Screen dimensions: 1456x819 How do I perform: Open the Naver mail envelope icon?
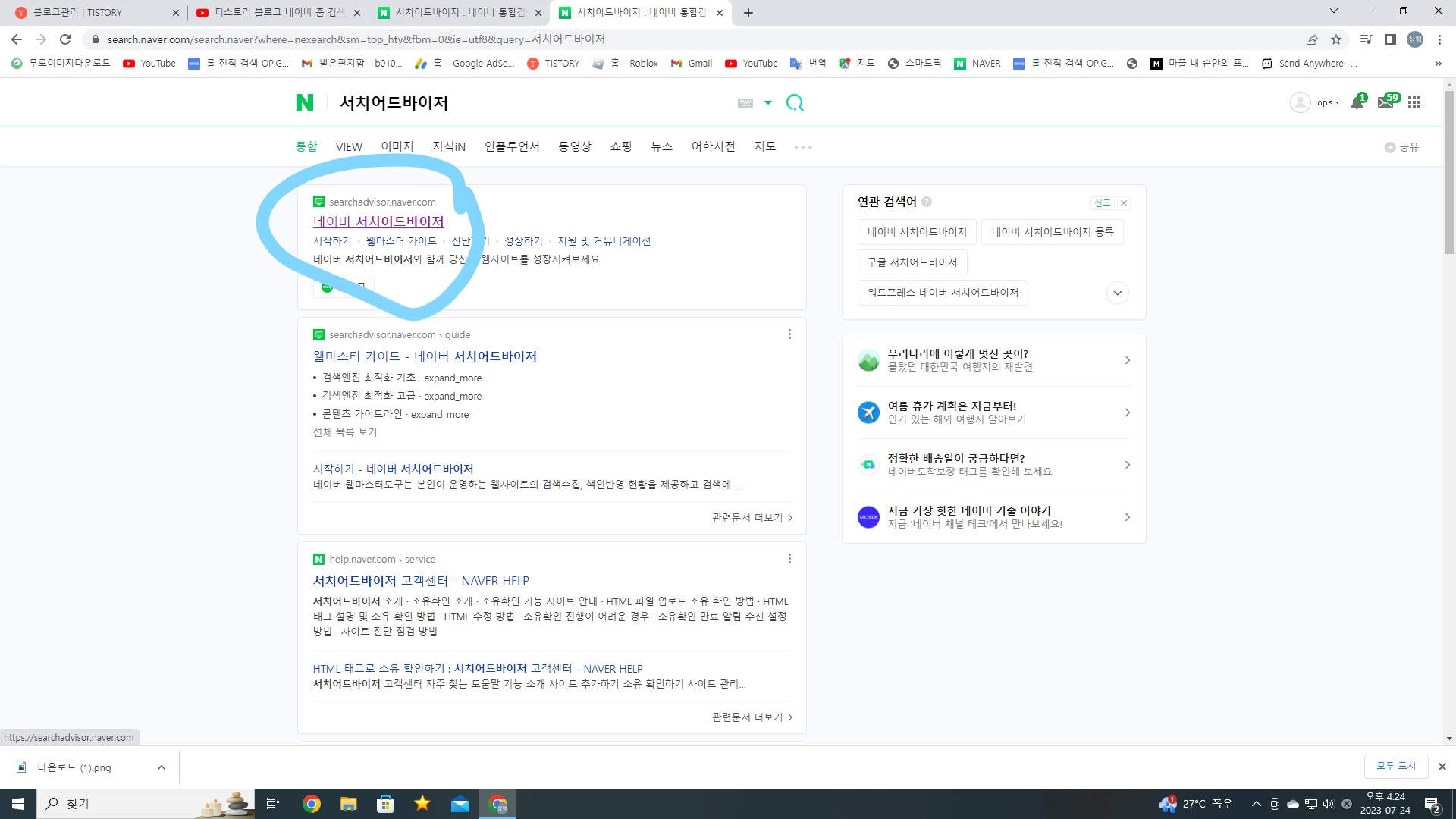[1385, 102]
